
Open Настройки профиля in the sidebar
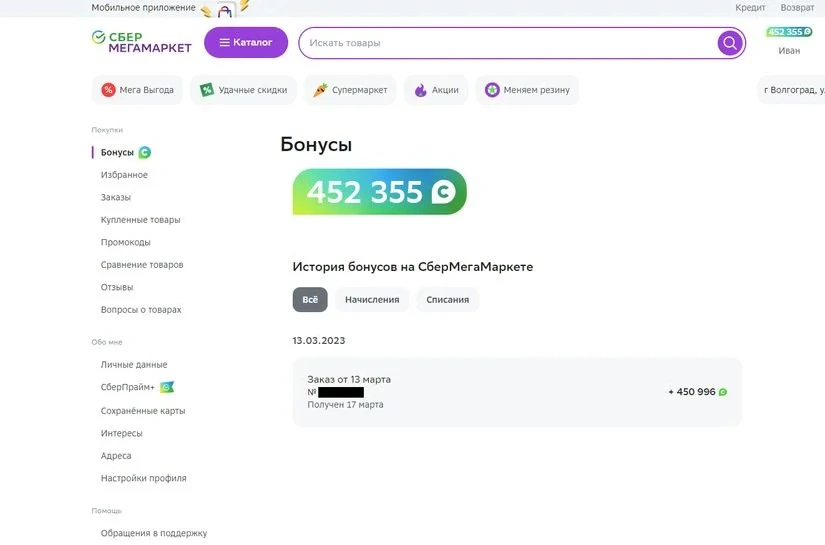144,478
